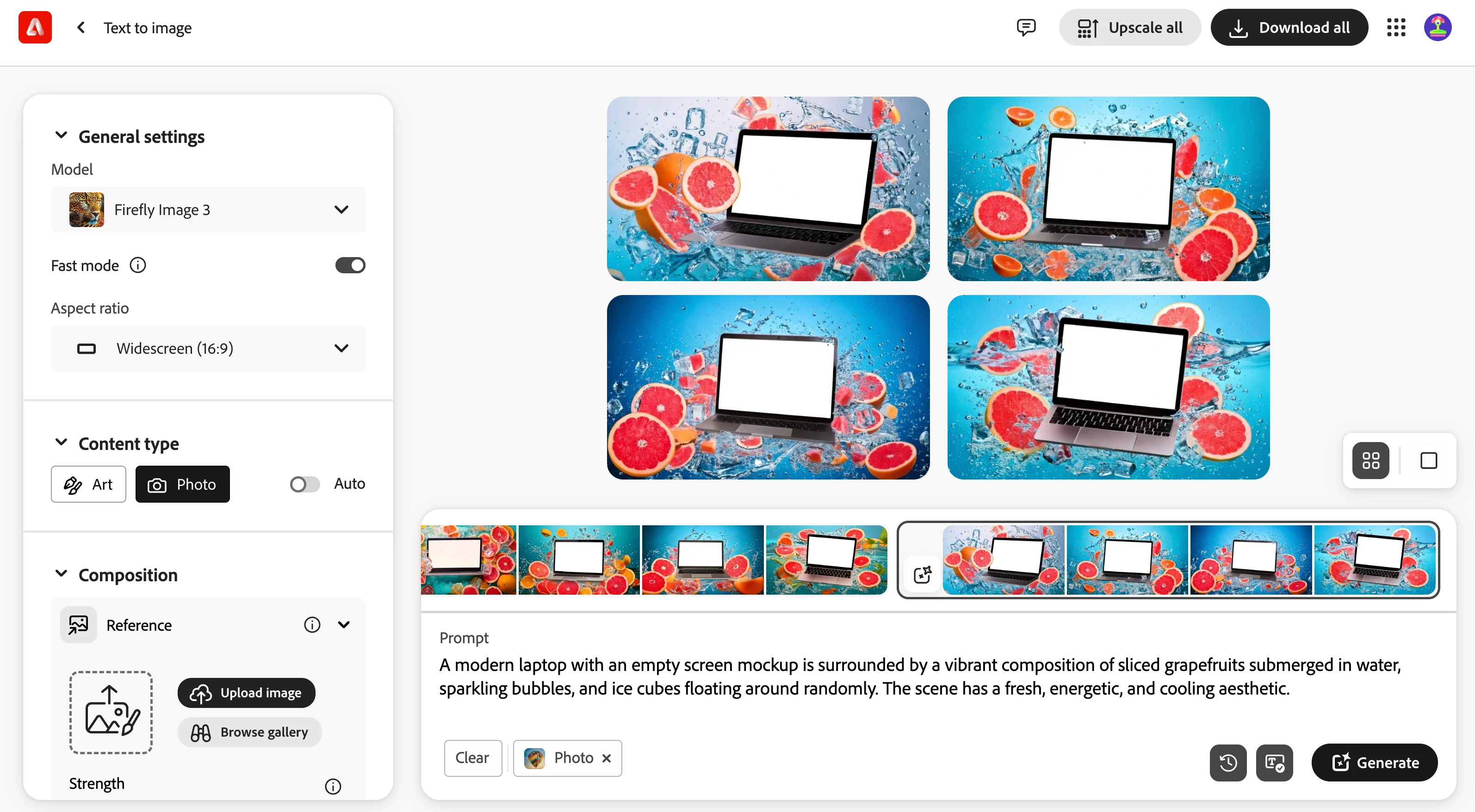Switch to grid view layout

click(1370, 461)
